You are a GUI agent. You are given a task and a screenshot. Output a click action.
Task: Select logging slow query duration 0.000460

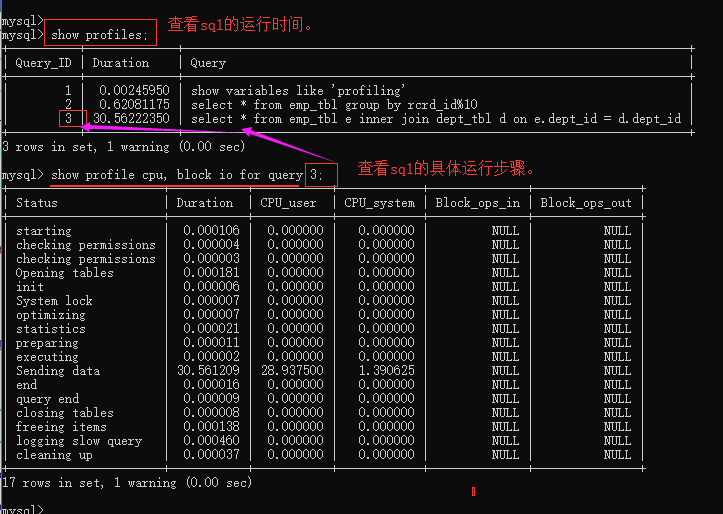tap(211, 441)
